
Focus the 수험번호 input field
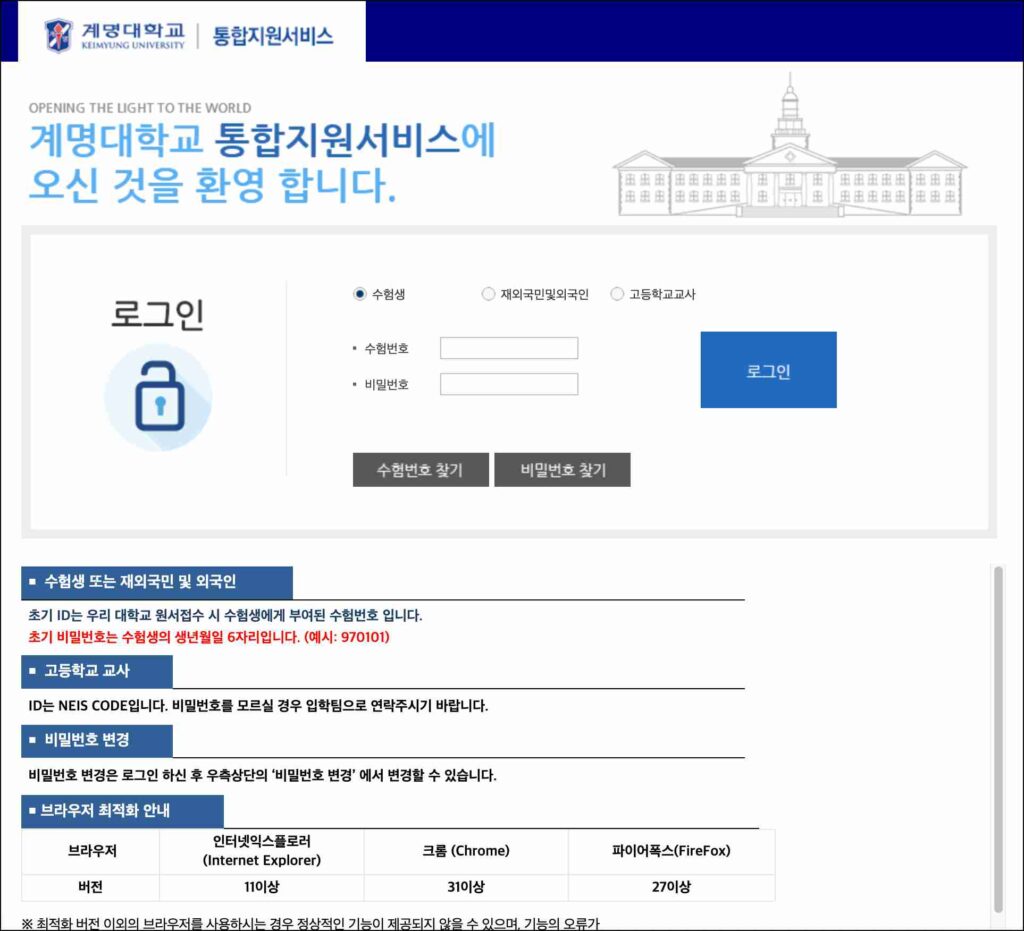pyautogui.click(x=509, y=348)
